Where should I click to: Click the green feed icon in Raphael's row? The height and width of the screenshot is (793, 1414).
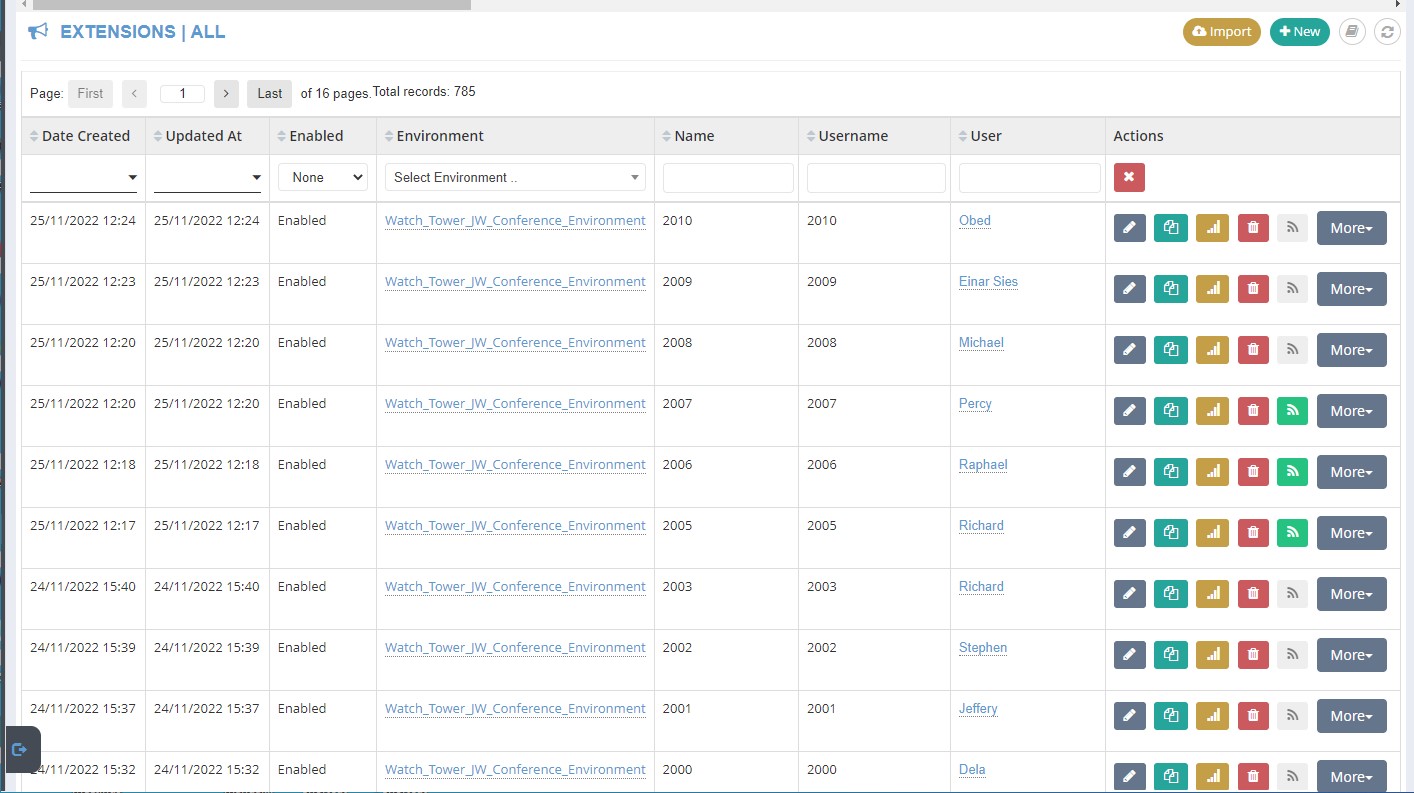[1292, 472]
